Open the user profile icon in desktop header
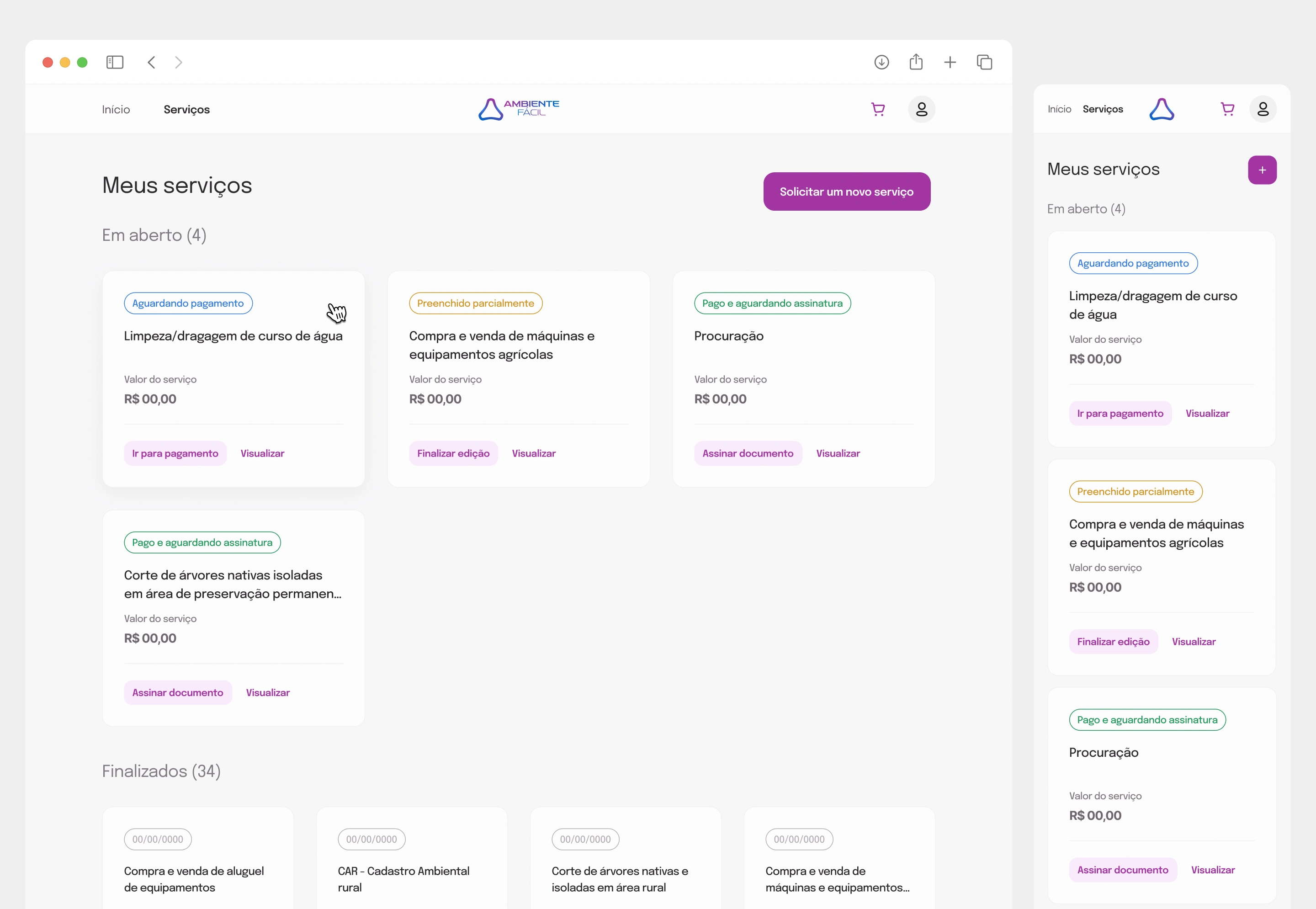Image resolution: width=1316 pixels, height=909 pixels. (921, 109)
